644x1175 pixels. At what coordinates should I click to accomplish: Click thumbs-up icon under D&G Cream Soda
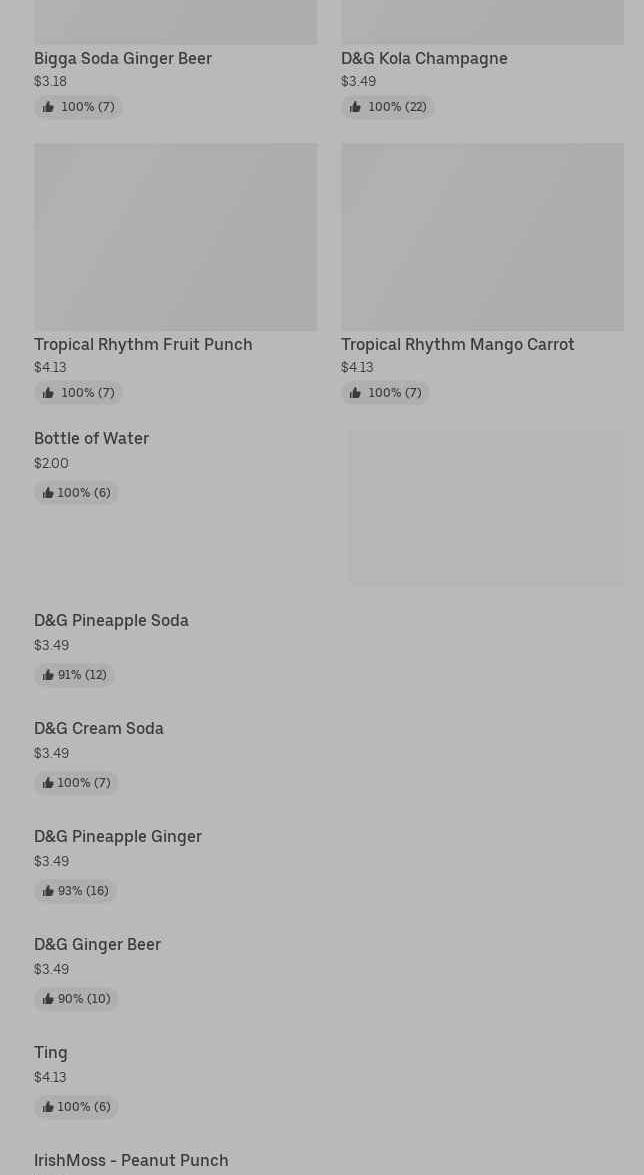click(48, 783)
